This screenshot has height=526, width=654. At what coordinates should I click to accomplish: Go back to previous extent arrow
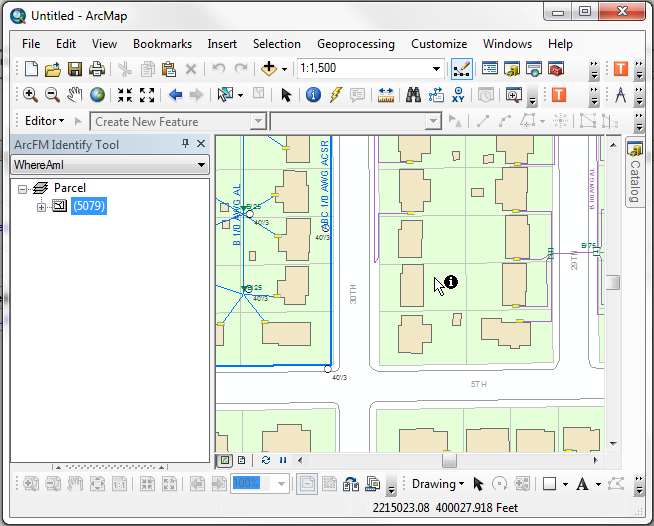[x=176, y=95]
